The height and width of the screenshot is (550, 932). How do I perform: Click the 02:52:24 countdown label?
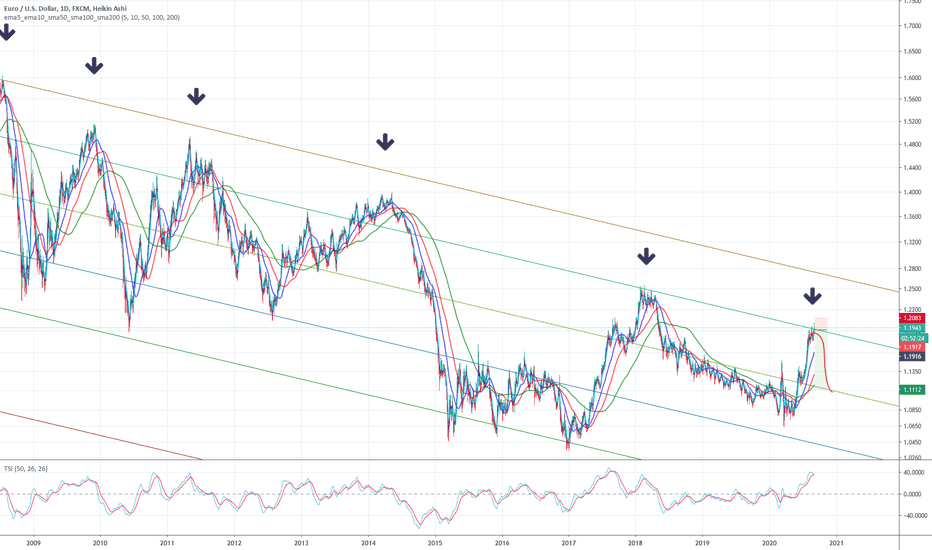point(912,338)
